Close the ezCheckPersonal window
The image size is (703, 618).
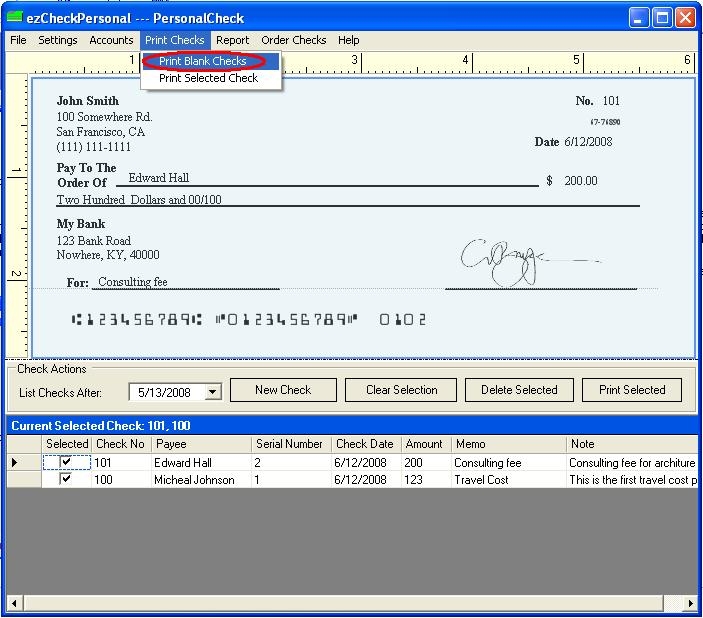pos(685,18)
